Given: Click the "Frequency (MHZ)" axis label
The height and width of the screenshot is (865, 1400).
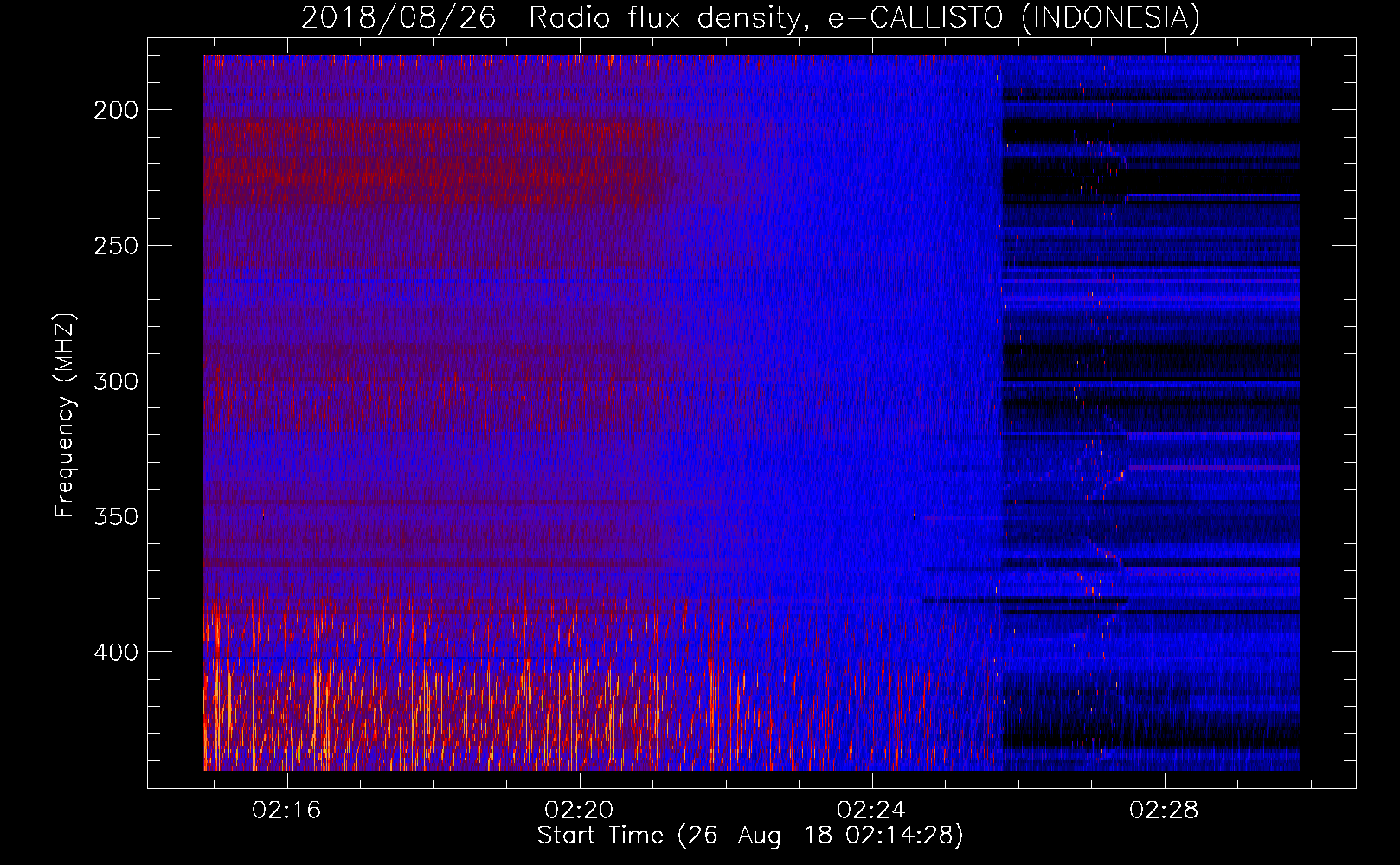Looking at the screenshot, I should (x=65, y=415).
